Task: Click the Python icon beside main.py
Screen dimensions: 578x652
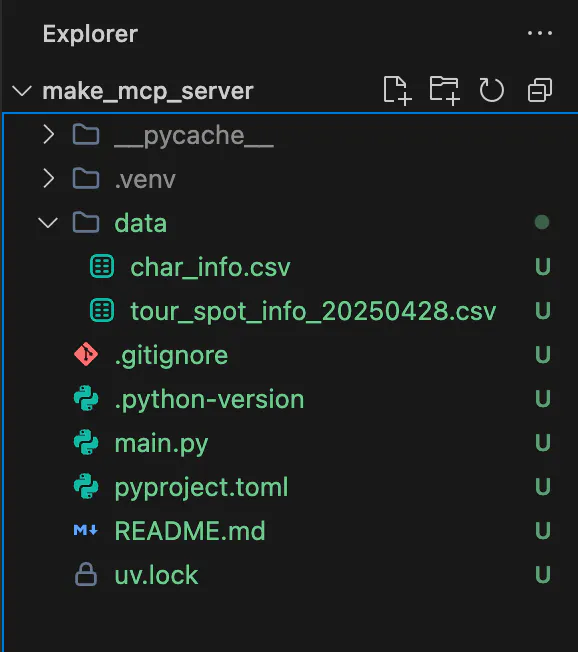Action: tap(86, 442)
